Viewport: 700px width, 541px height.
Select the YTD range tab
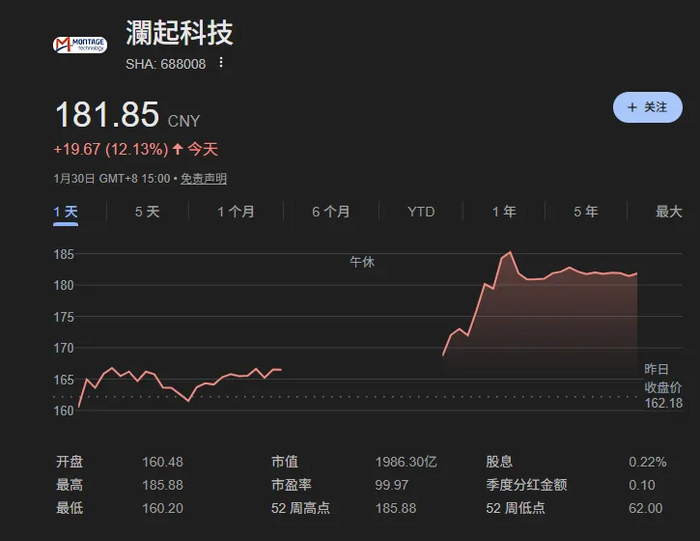[421, 212]
